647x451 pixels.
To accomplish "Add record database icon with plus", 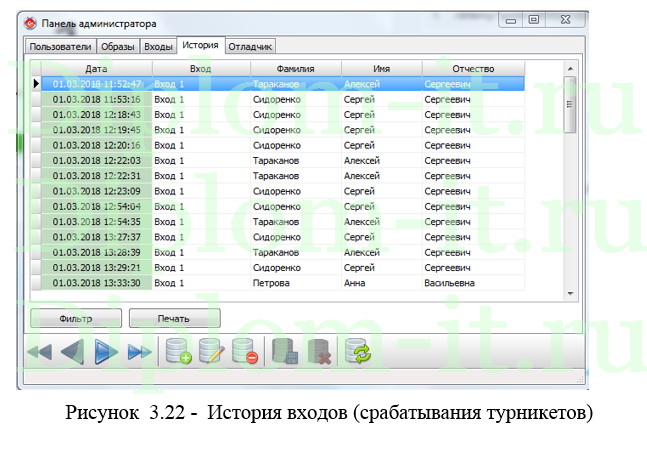I will (x=178, y=351).
